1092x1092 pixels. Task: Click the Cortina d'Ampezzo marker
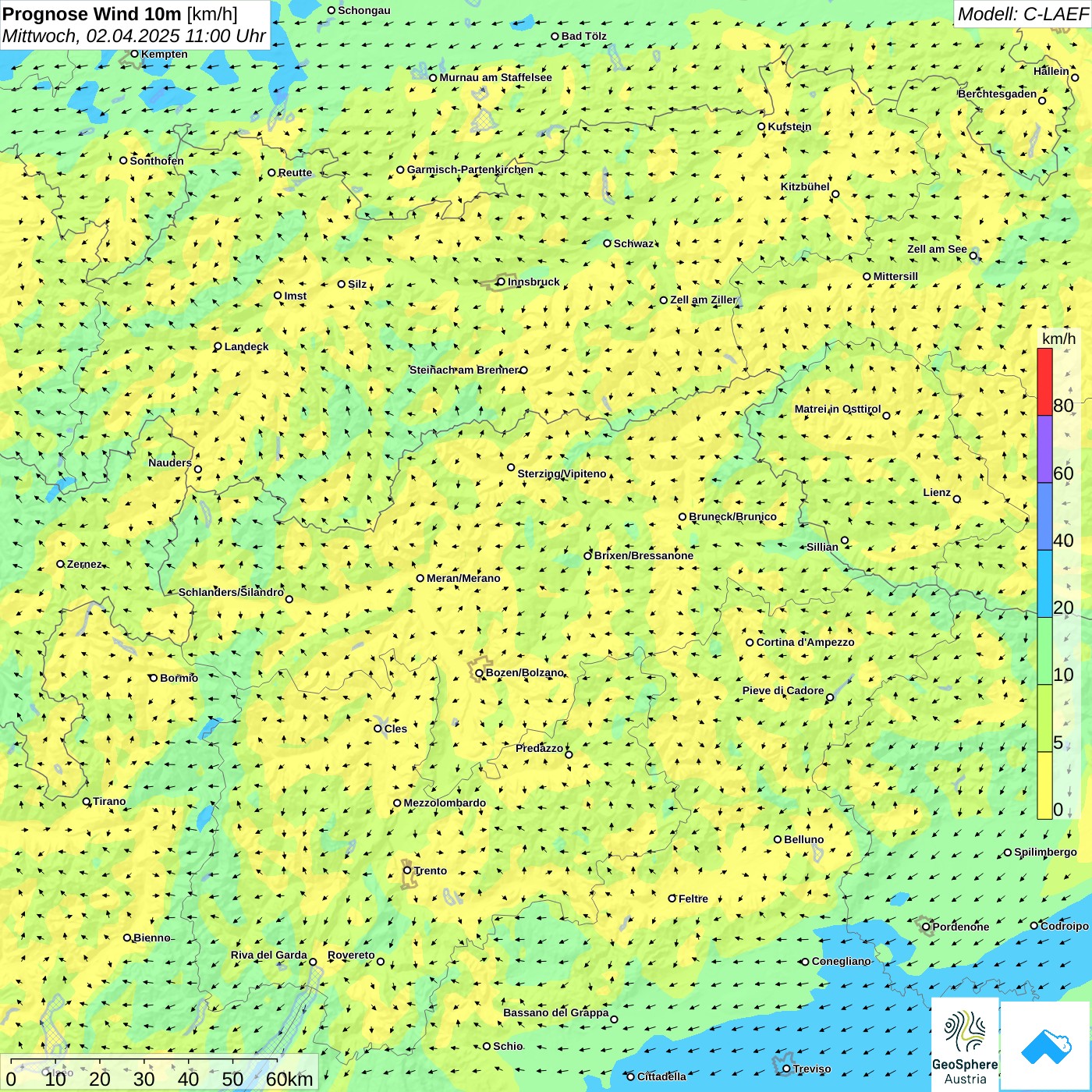[750, 642]
